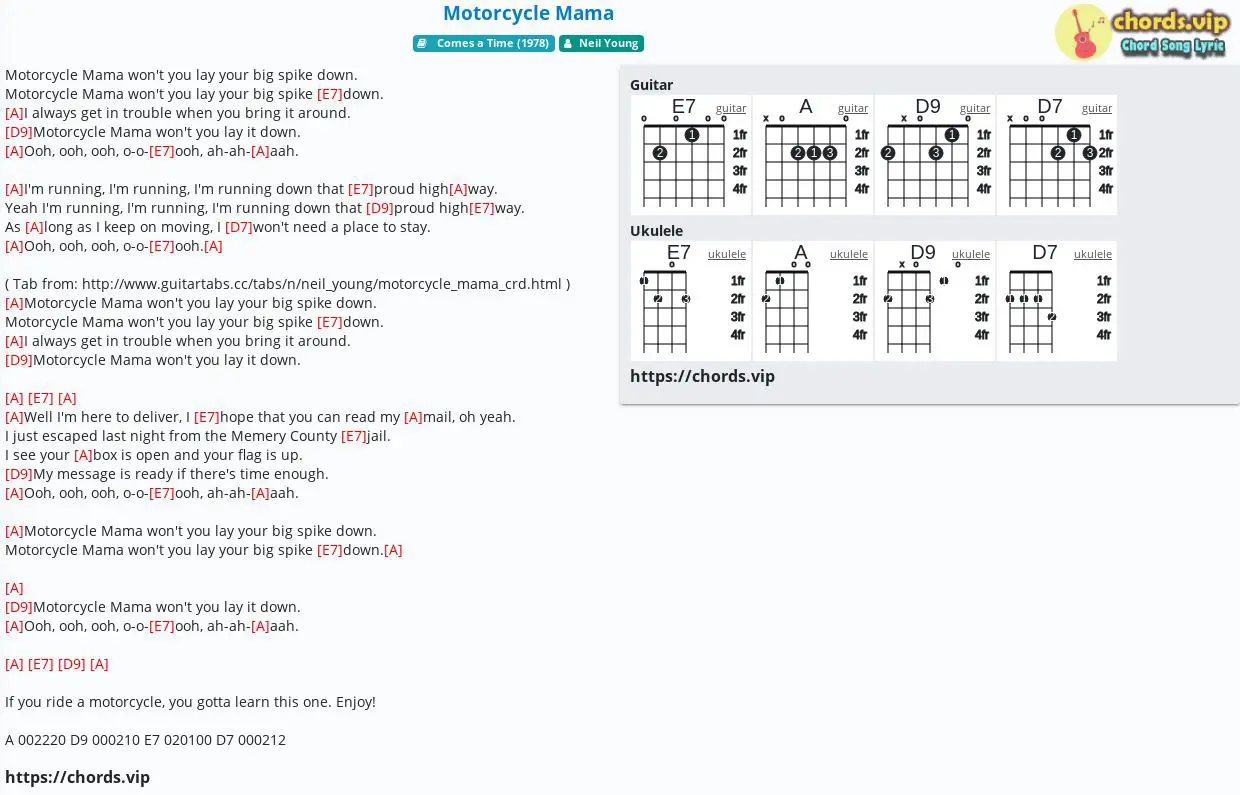Click "If you ride a motorcycle" note text

(190, 702)
